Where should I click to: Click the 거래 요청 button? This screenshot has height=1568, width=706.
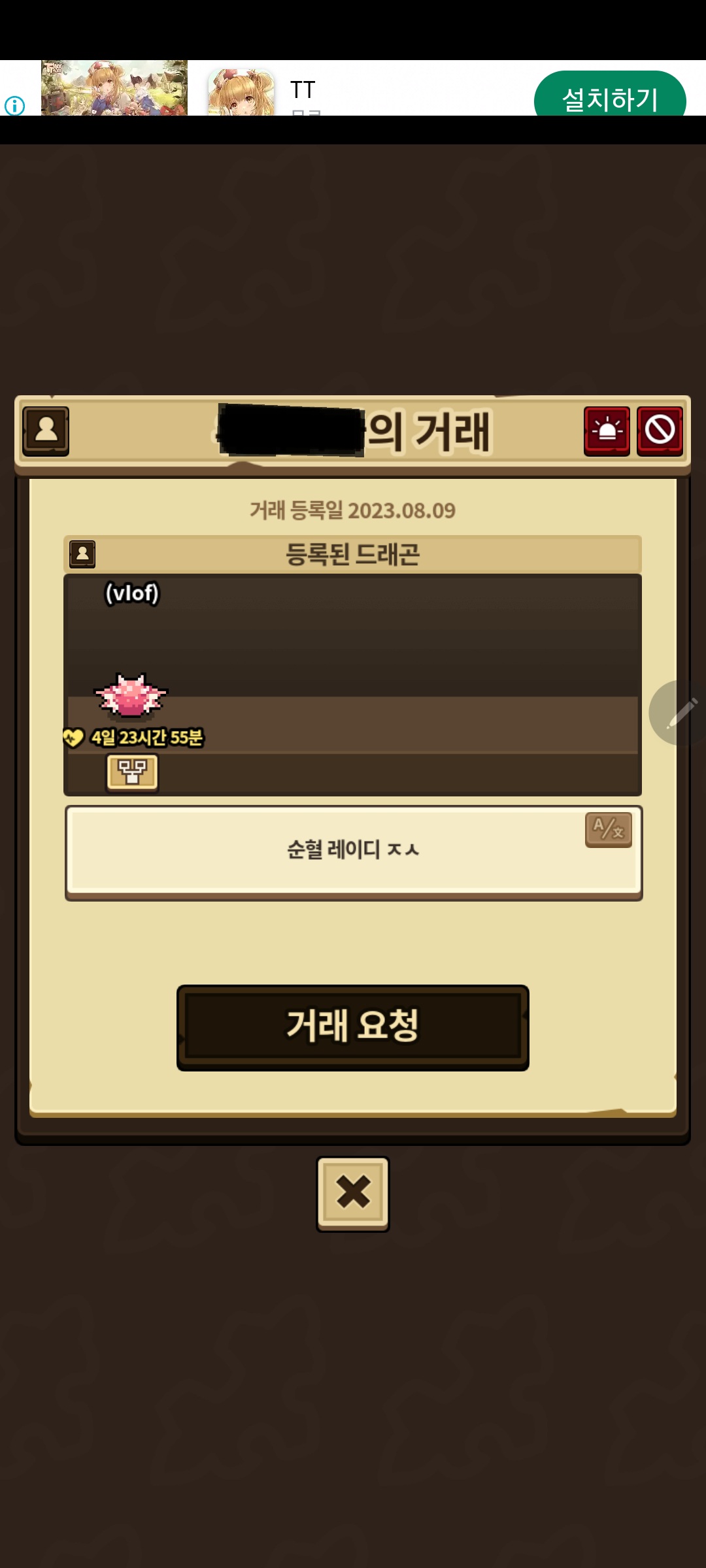(353, 1027)
